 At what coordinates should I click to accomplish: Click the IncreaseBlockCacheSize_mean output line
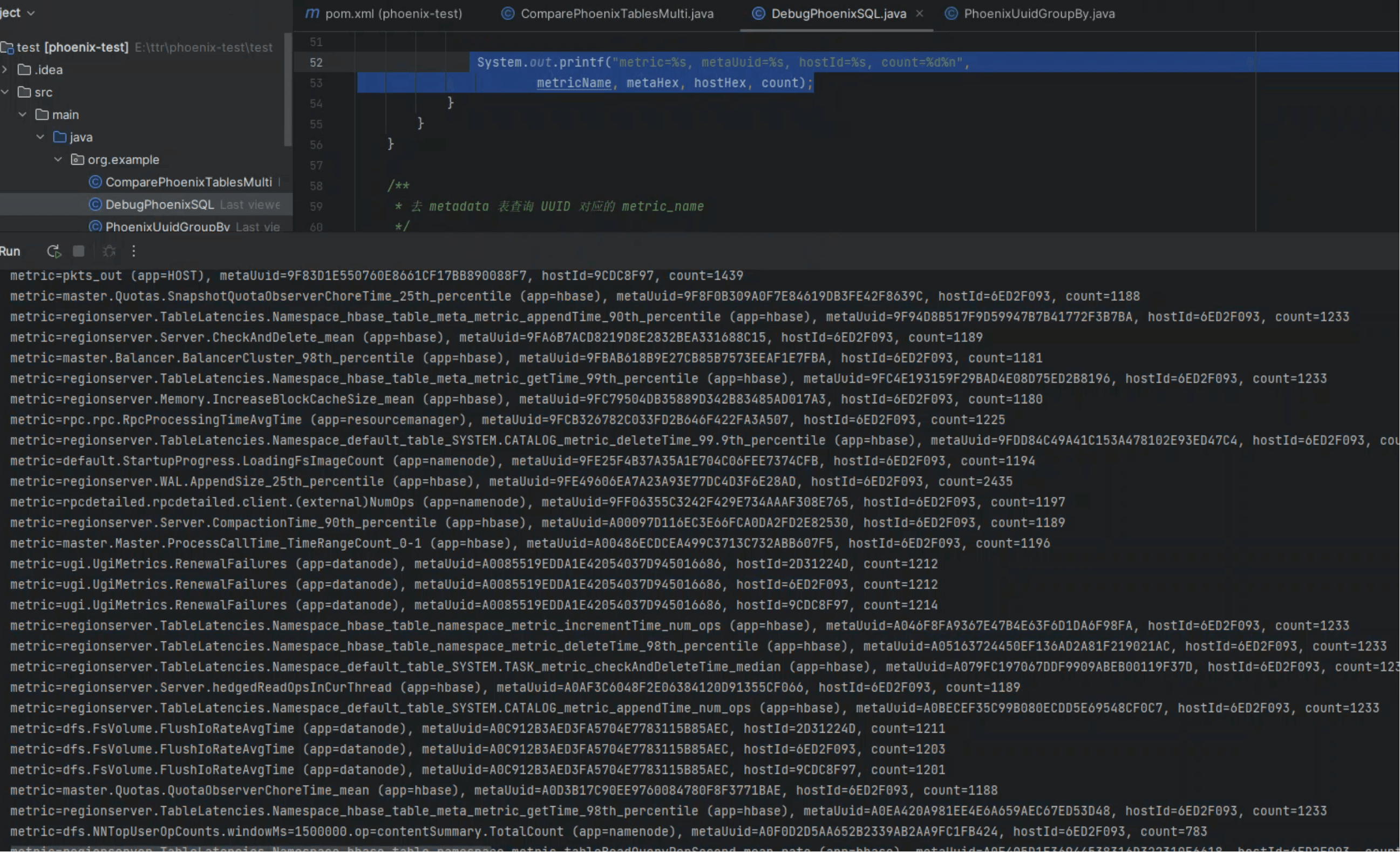pos(526,400)
